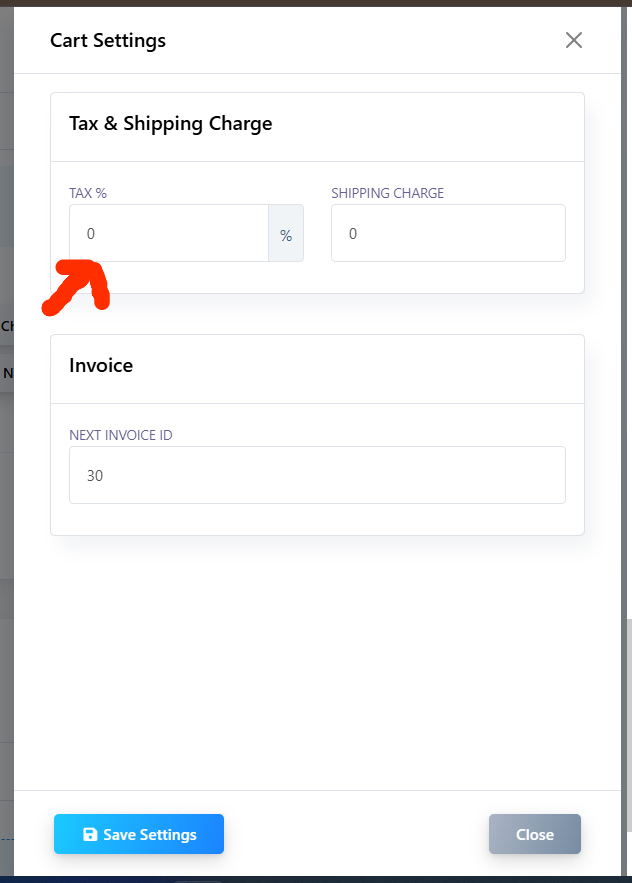Click the floppy disk icon on Save Settings

coord(90,834)
